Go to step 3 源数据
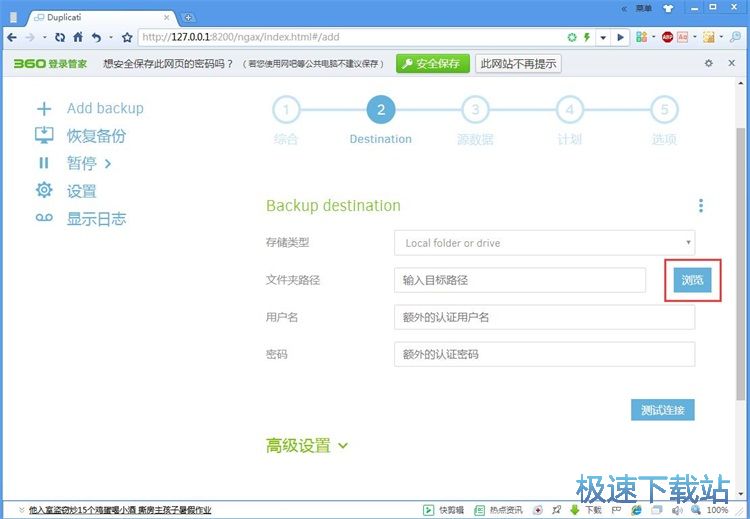This screenshot has width=750, height=519. (x=475, y=110)
